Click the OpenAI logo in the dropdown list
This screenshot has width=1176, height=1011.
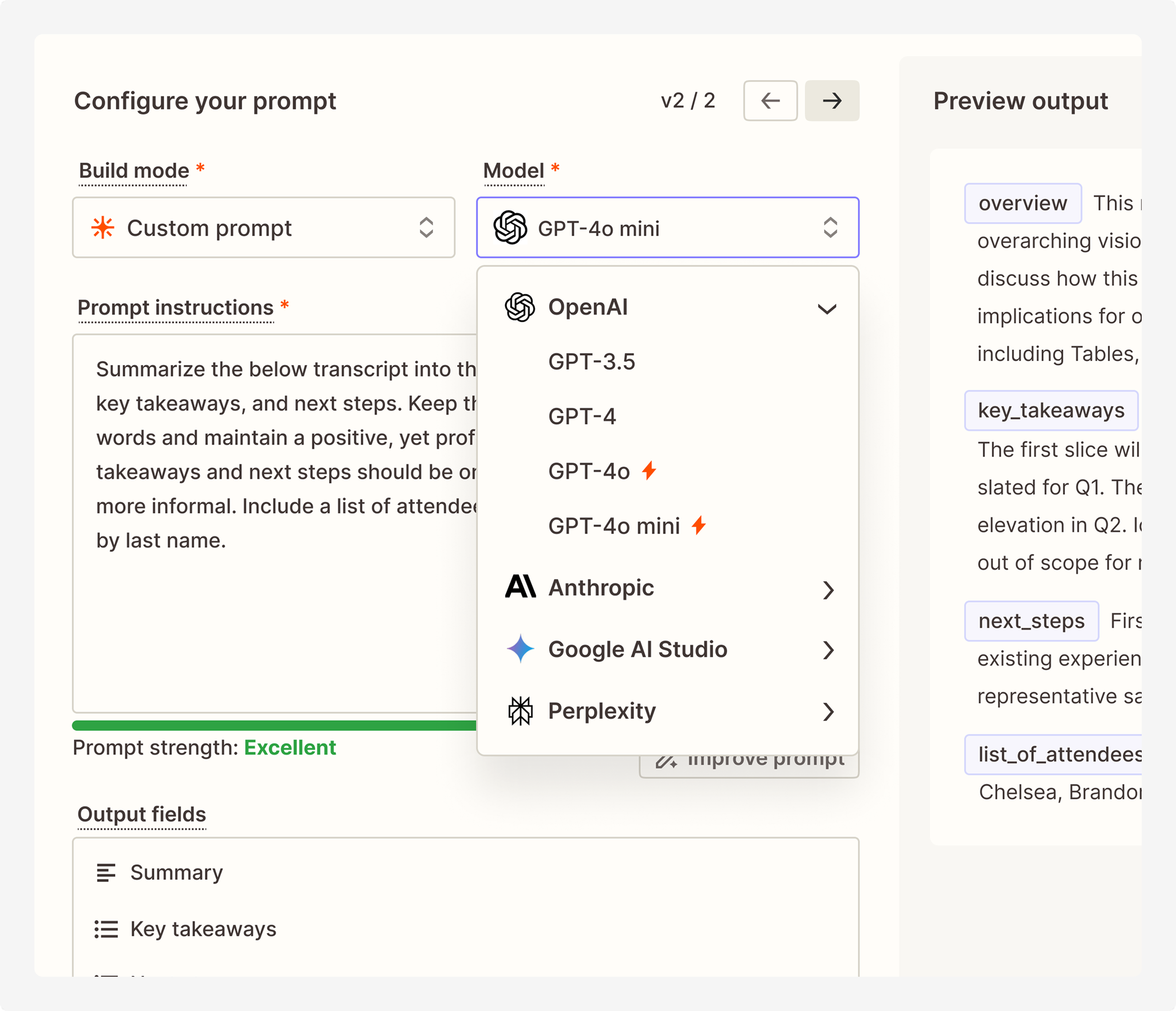coord(519,307)
